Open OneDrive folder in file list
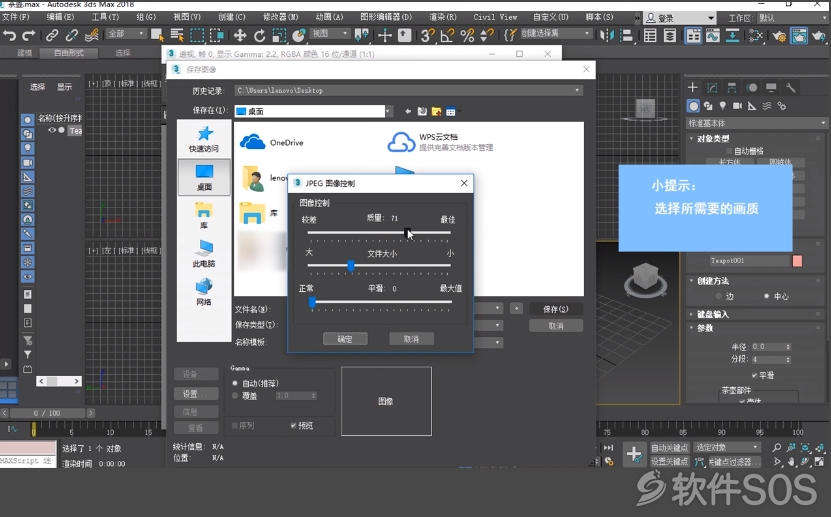 coord(271,142)
